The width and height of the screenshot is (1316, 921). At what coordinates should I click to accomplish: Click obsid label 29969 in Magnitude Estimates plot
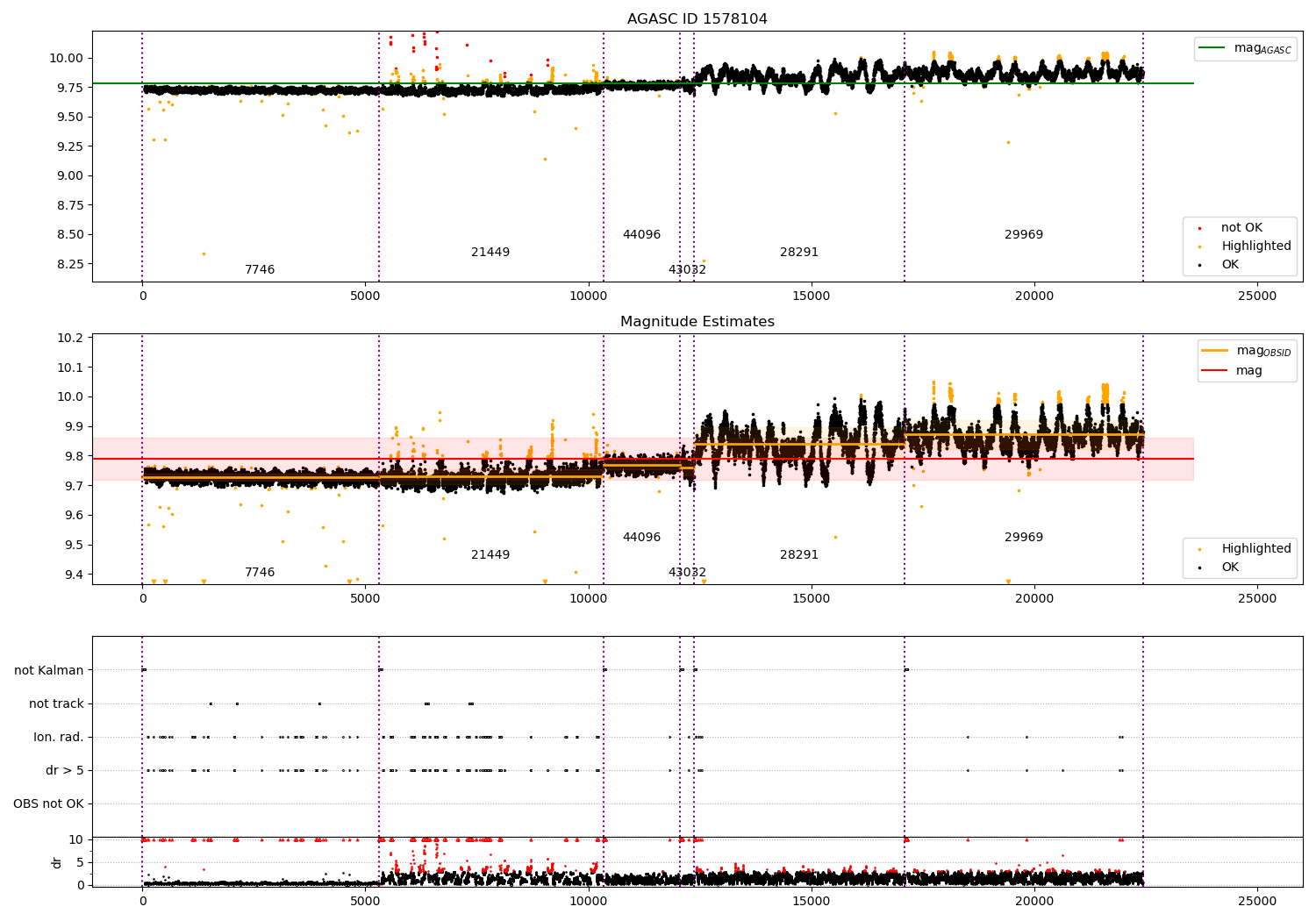click(x=1024, y=538)
